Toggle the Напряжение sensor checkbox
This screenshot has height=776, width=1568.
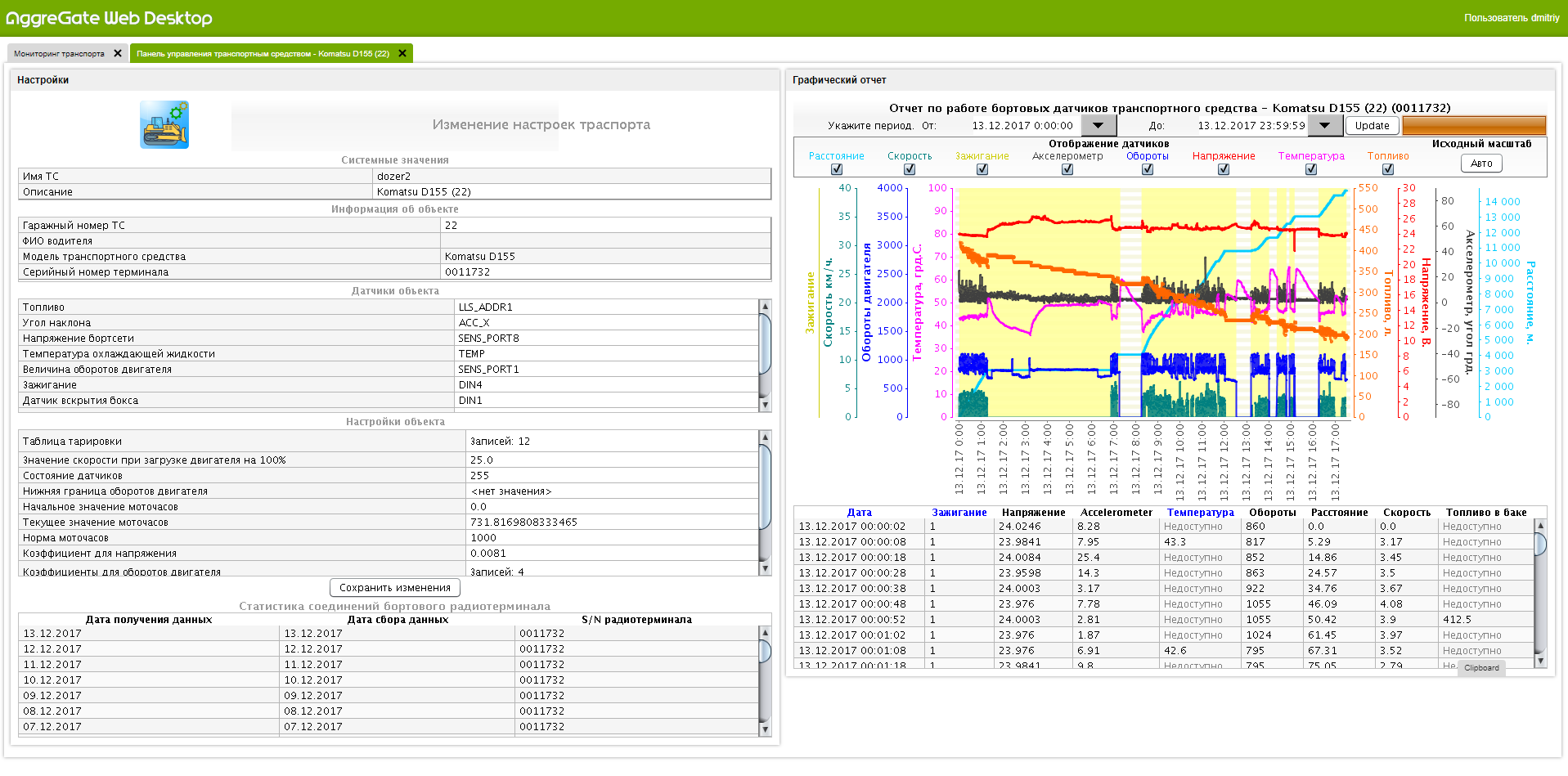(x=1224, y=169)
